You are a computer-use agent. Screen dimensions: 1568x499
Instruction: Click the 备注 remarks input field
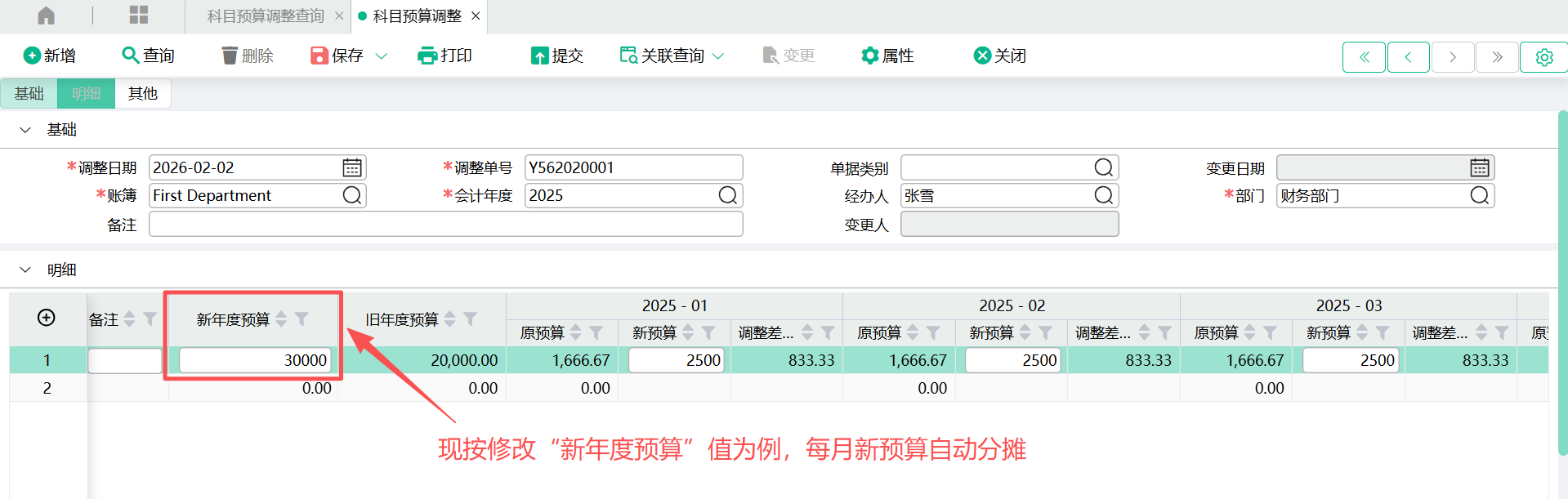tap(445, 225)
